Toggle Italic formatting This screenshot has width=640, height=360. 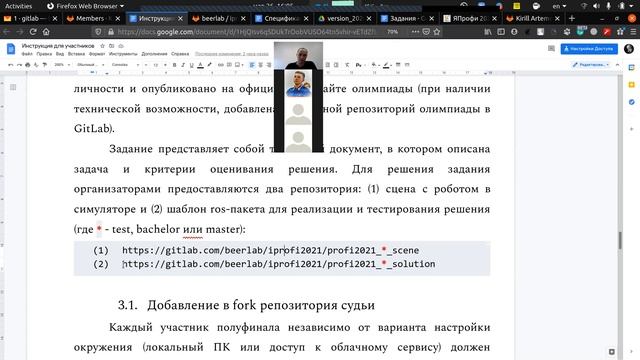[x=183, y=65]
